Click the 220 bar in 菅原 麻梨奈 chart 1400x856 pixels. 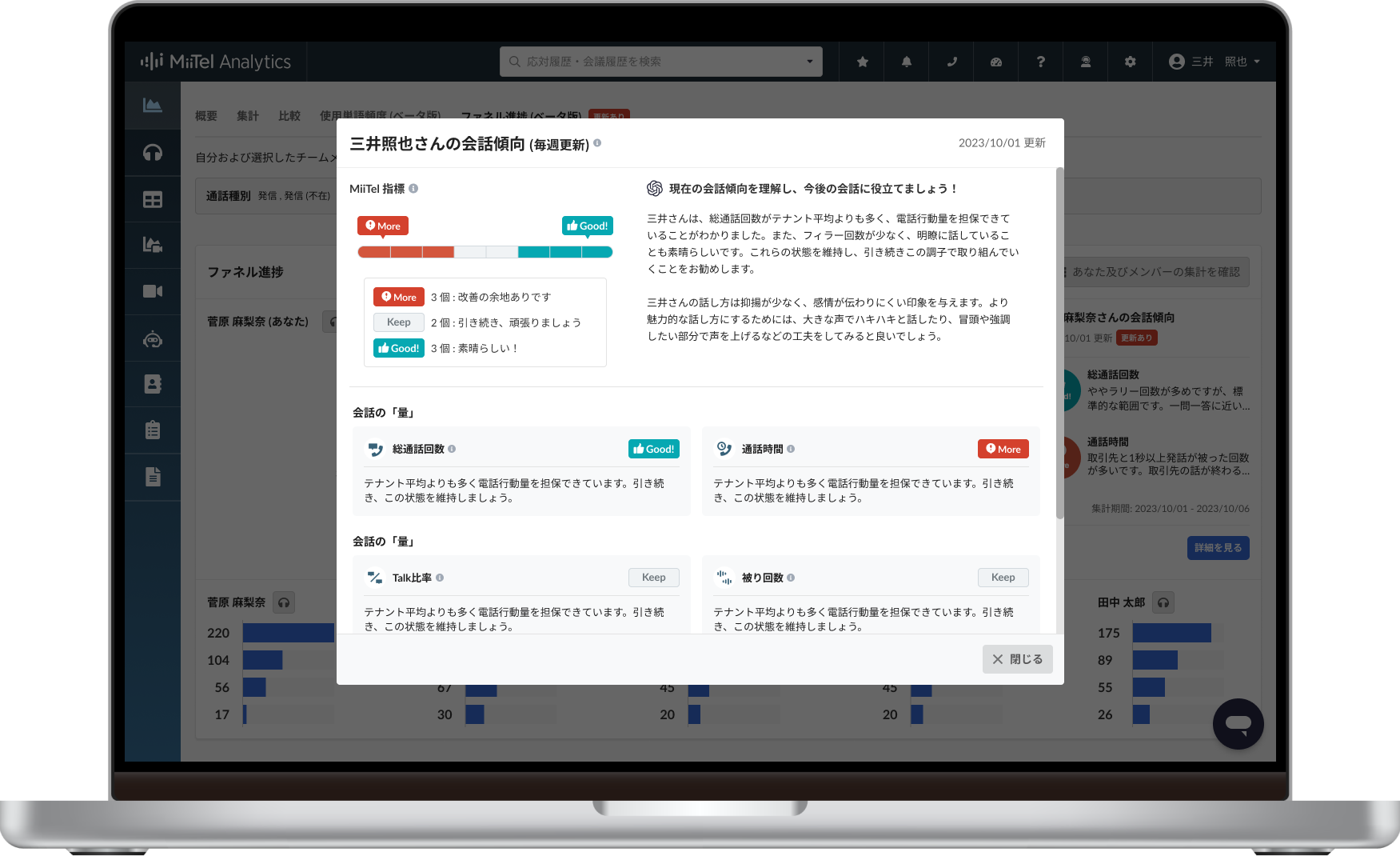[289, 633]
